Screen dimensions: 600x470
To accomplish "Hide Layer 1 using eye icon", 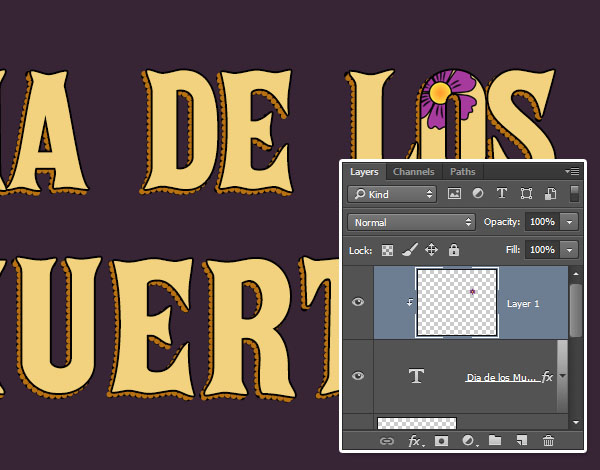I will coord(358,302).
